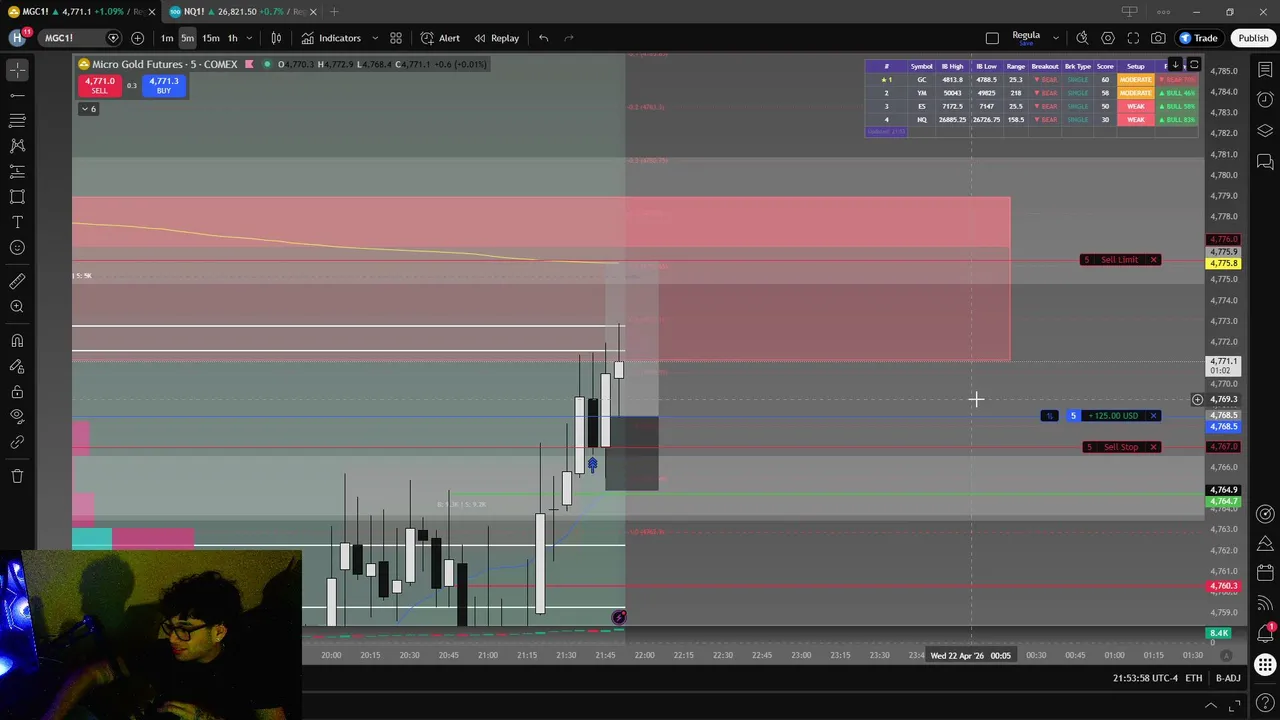Open the economic calendar panel icon
This screenshot has width=1280, height=720.
pos(1265,573)
